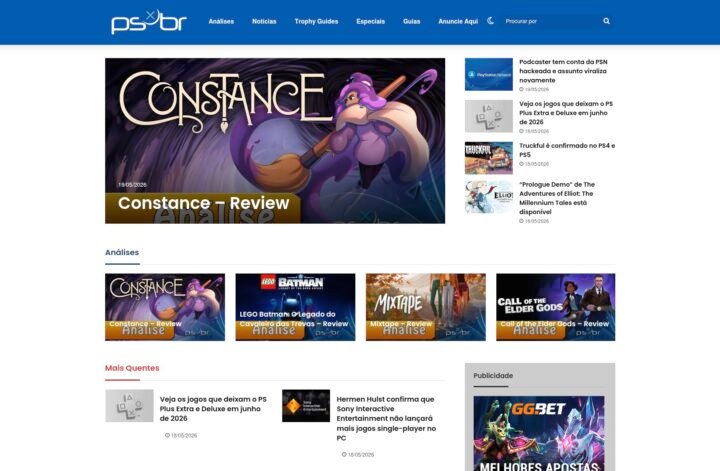This screenshot has height=471, width=720.
Task: Open the Análises menu item
Action: coord(221,22)
